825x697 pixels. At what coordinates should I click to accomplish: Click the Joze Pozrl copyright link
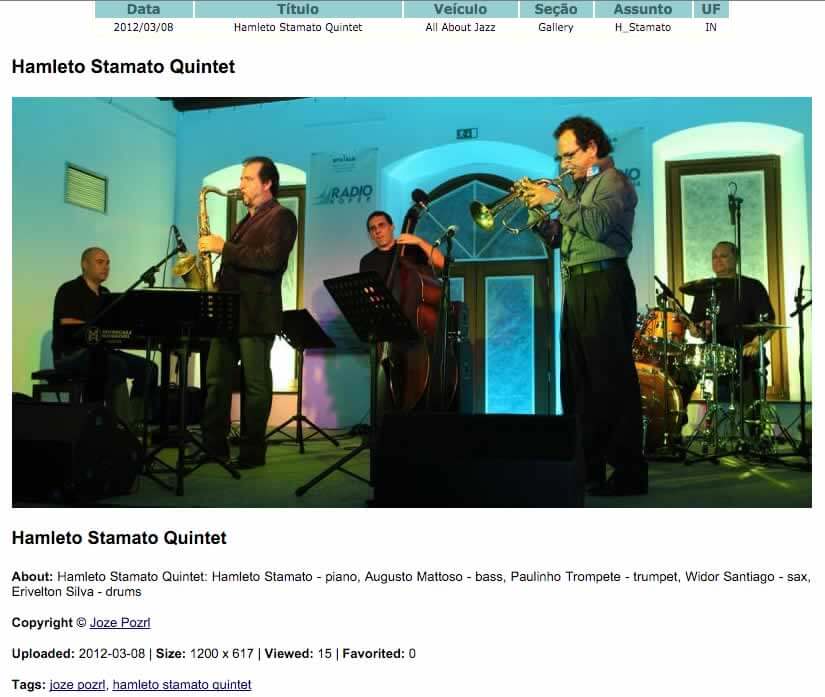pyautogui.click(x=120, y=622)
